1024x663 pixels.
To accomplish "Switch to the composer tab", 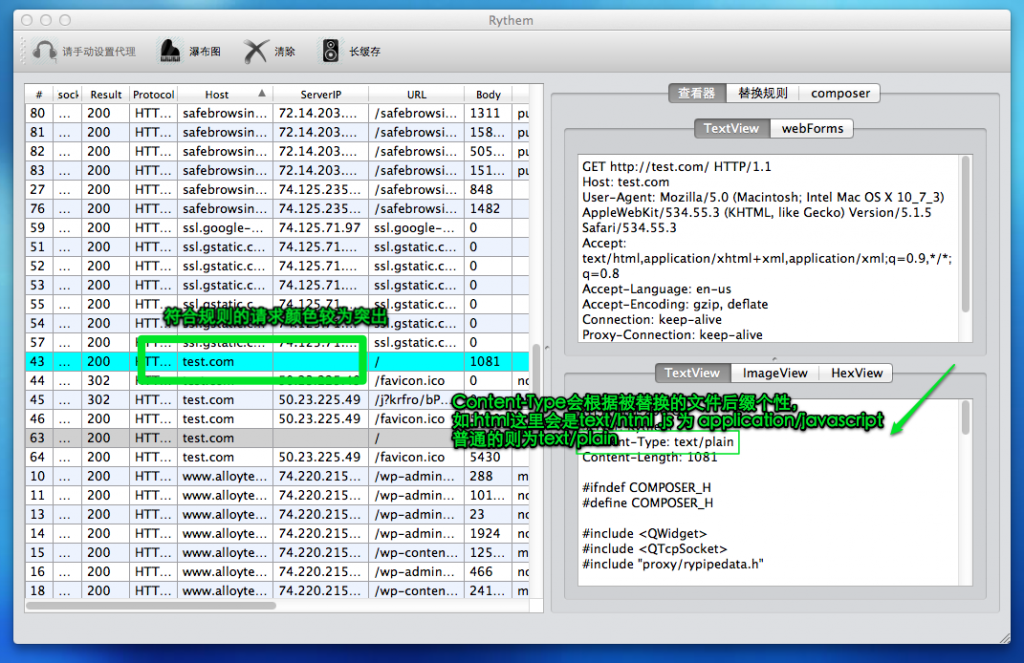I will tap(840, 93).
